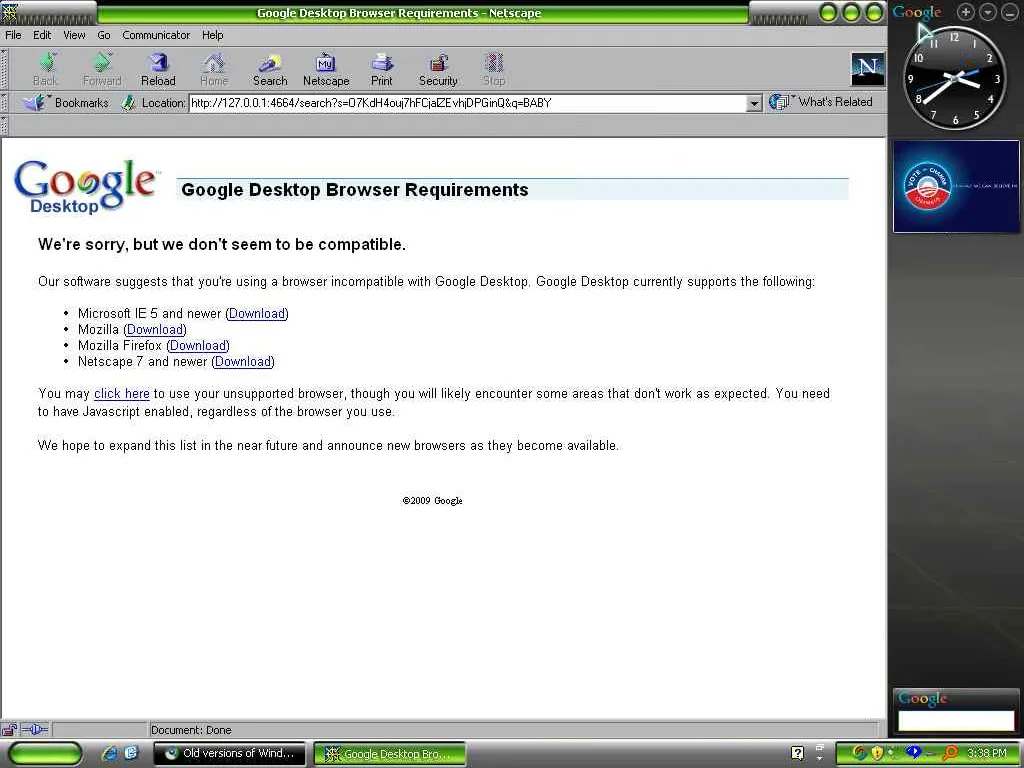
Task: Open the Go menu
Action: (104, 35)
